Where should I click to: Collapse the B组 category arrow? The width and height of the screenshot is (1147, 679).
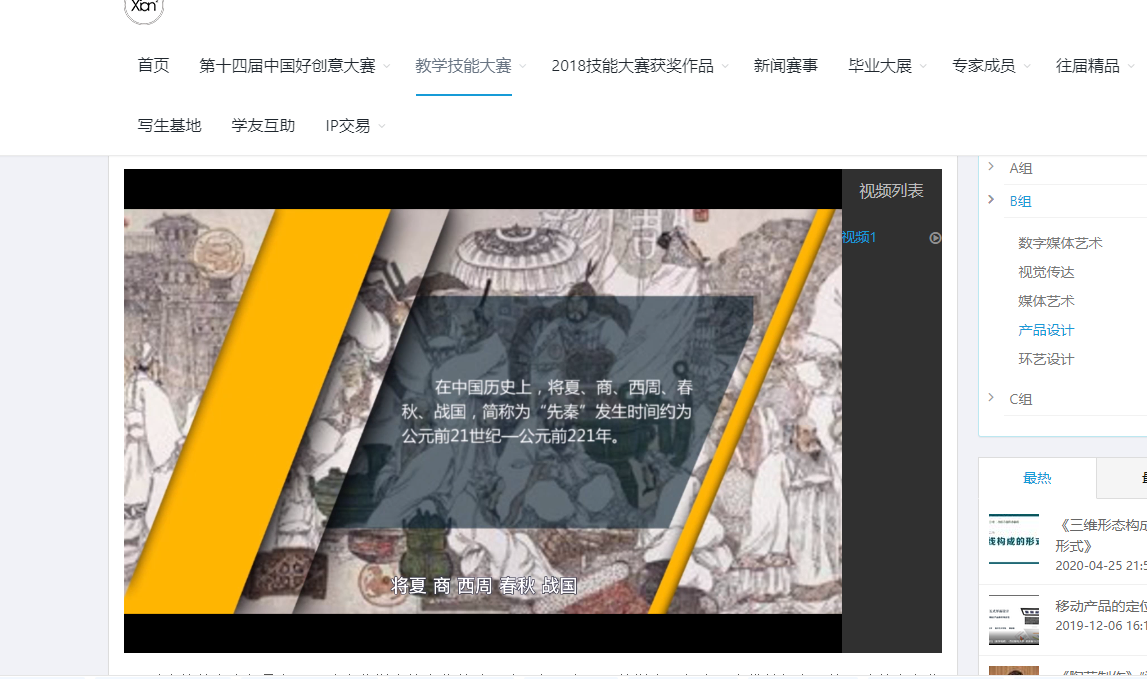pyautogui.click(x=991, y=200)
